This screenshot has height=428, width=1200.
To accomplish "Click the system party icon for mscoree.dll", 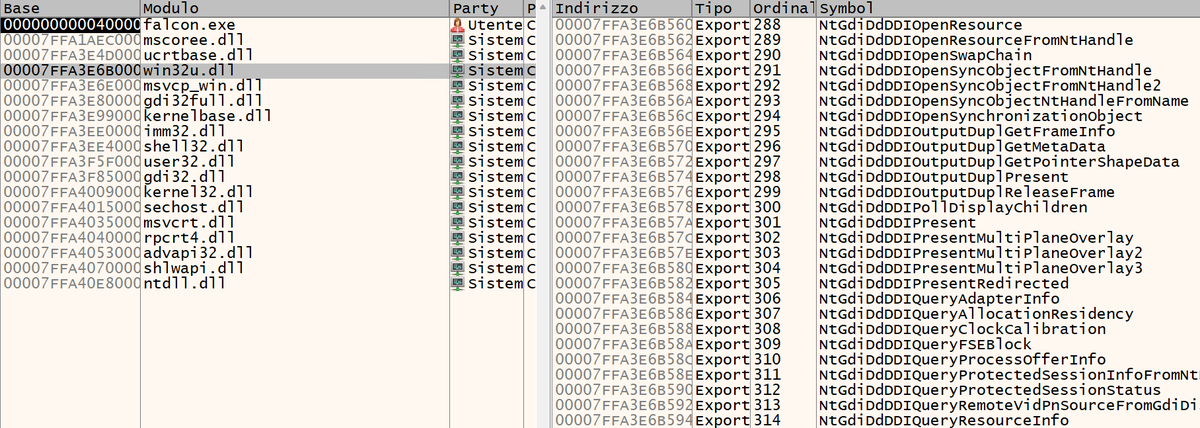I will click(460, 39).
